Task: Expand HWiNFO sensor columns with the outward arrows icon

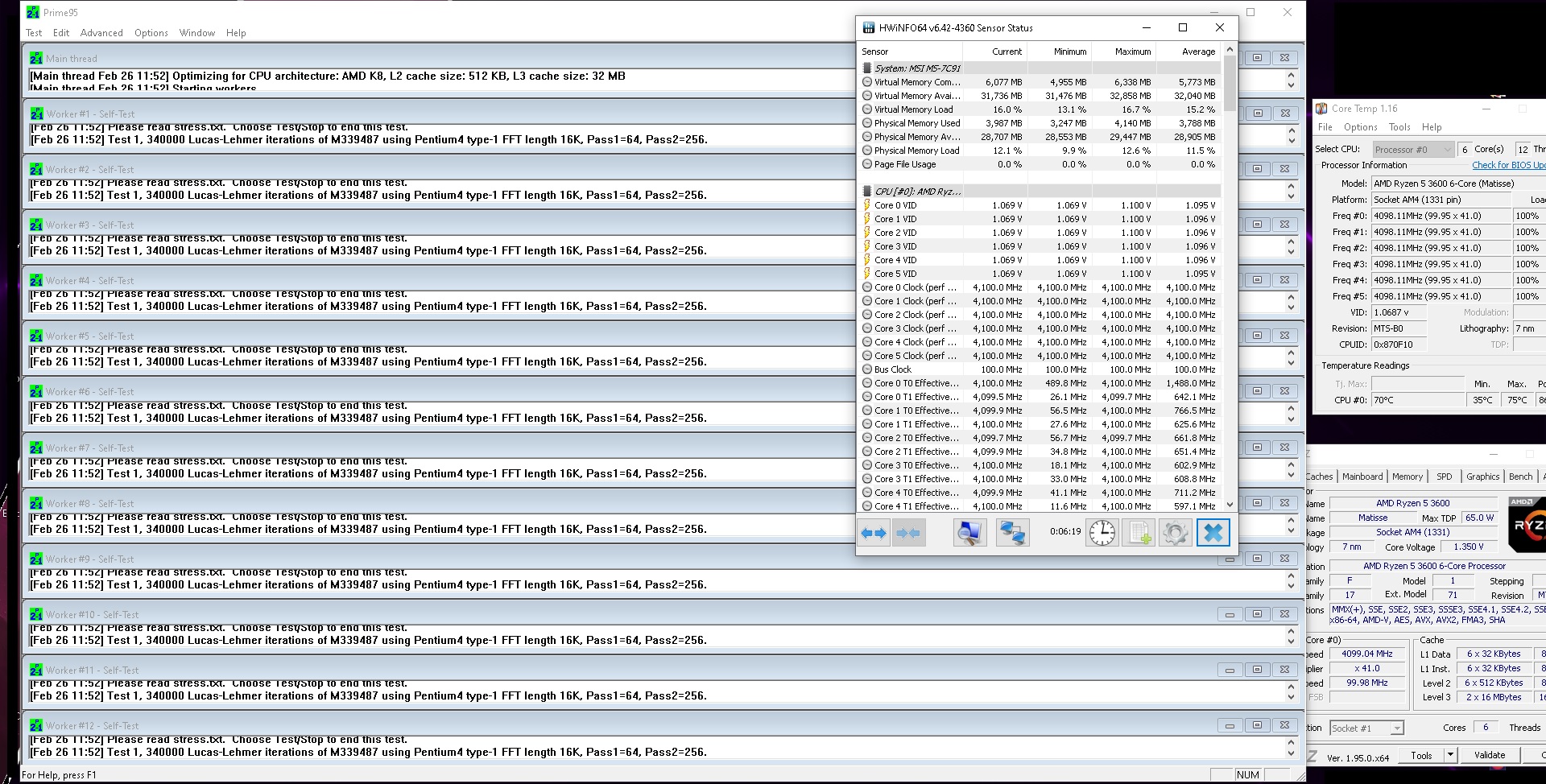Action: coord(874,533)
